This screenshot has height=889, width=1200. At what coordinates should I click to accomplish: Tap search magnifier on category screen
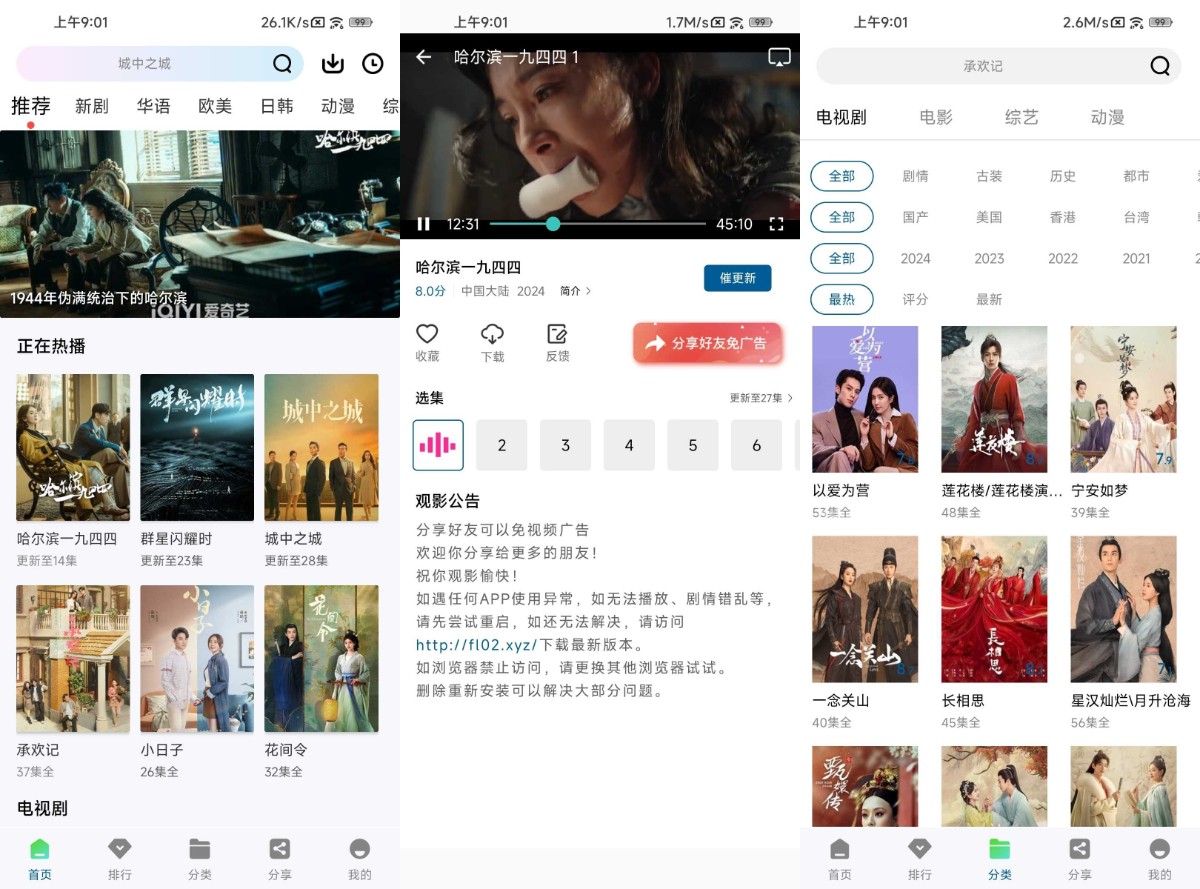pyautogui.click(x=1160, y=66)
